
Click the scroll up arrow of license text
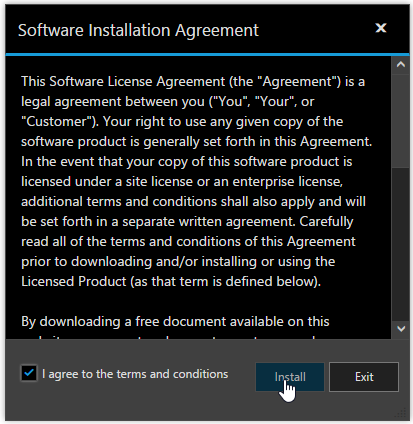pos(401,65)
